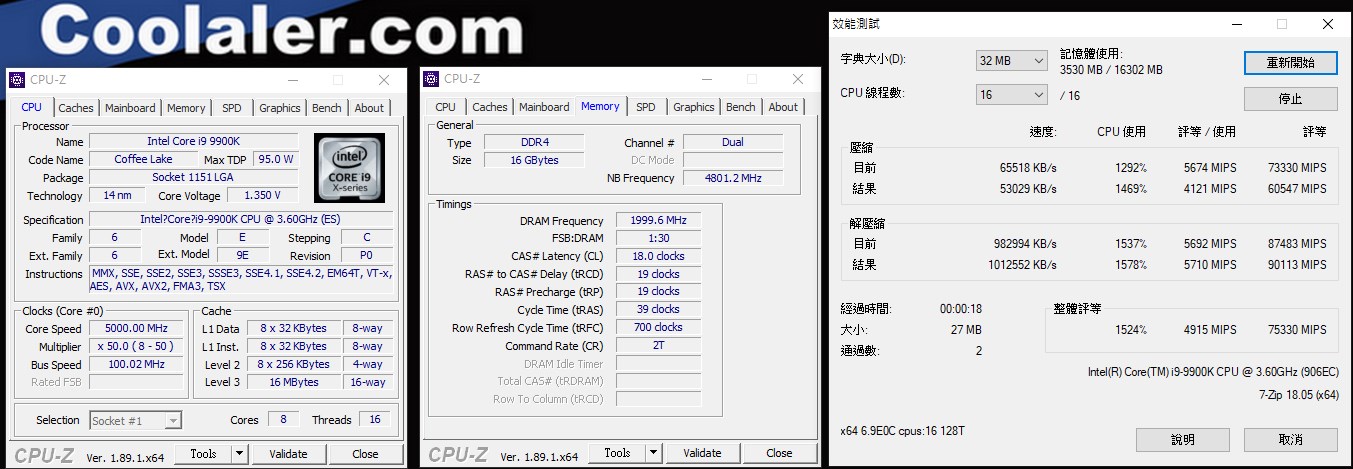Image resolution: width=1353 pixels, height=469 pixels.
Task: Click the NB Frequency 4801.2 MHz value
Action: [x=733, y=178]
